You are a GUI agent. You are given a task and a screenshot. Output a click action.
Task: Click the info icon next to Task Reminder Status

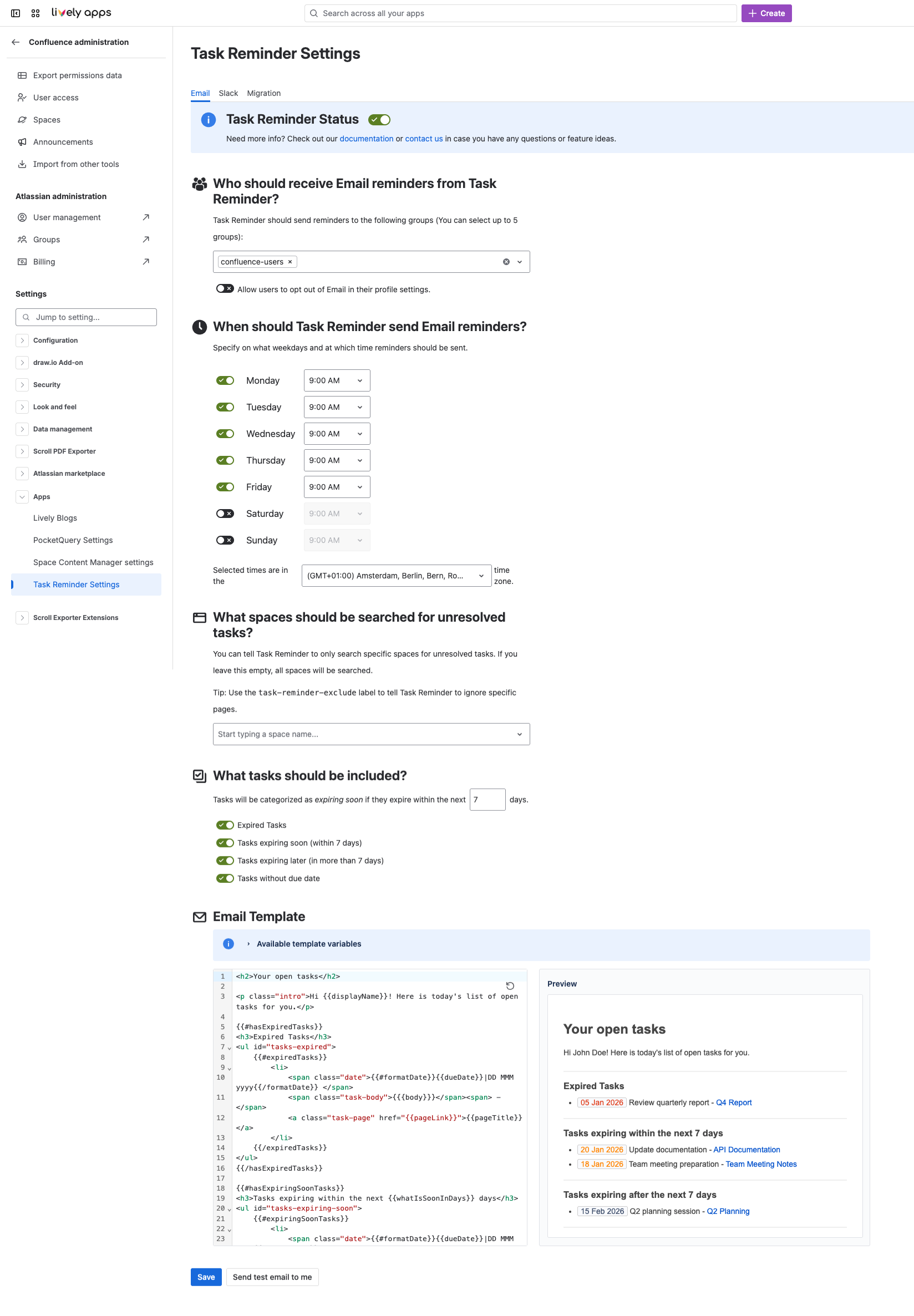pos(208,120)
